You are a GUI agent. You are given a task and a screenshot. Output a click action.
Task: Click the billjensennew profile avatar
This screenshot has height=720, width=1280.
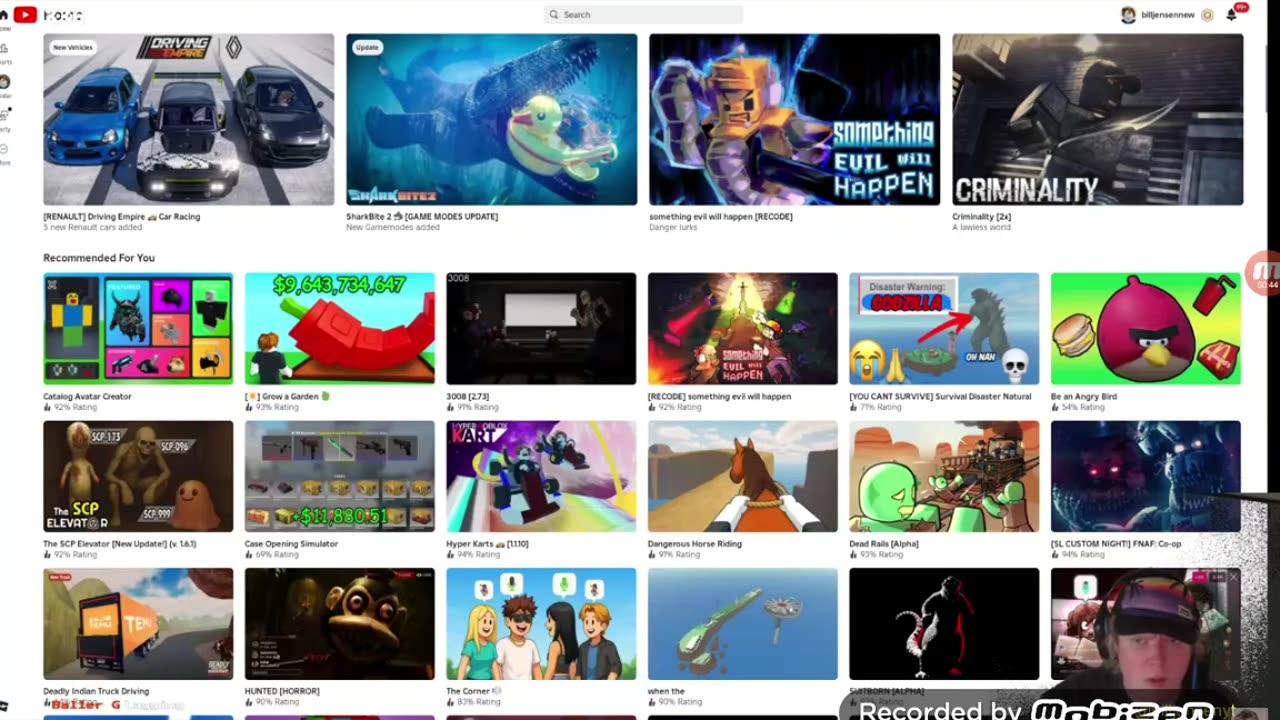(x=1128, y=15)
